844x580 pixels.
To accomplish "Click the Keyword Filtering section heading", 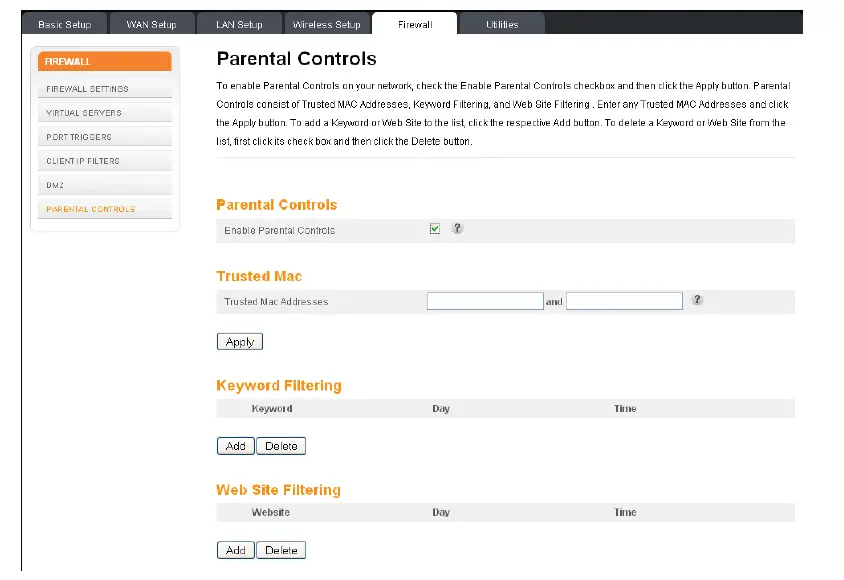I will tap(279, 386).
